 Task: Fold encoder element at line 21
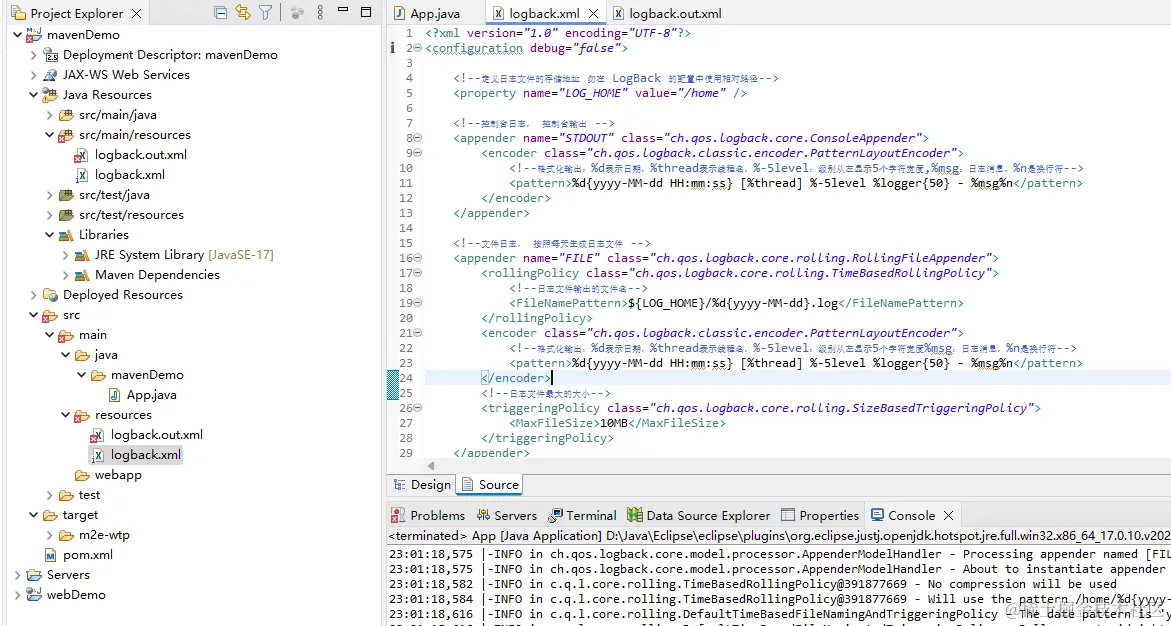point(418,333)
